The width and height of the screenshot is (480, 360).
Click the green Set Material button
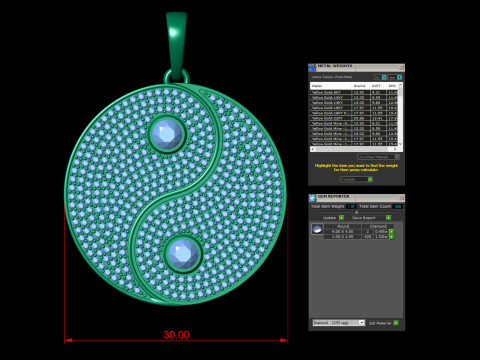click(396, 323)
